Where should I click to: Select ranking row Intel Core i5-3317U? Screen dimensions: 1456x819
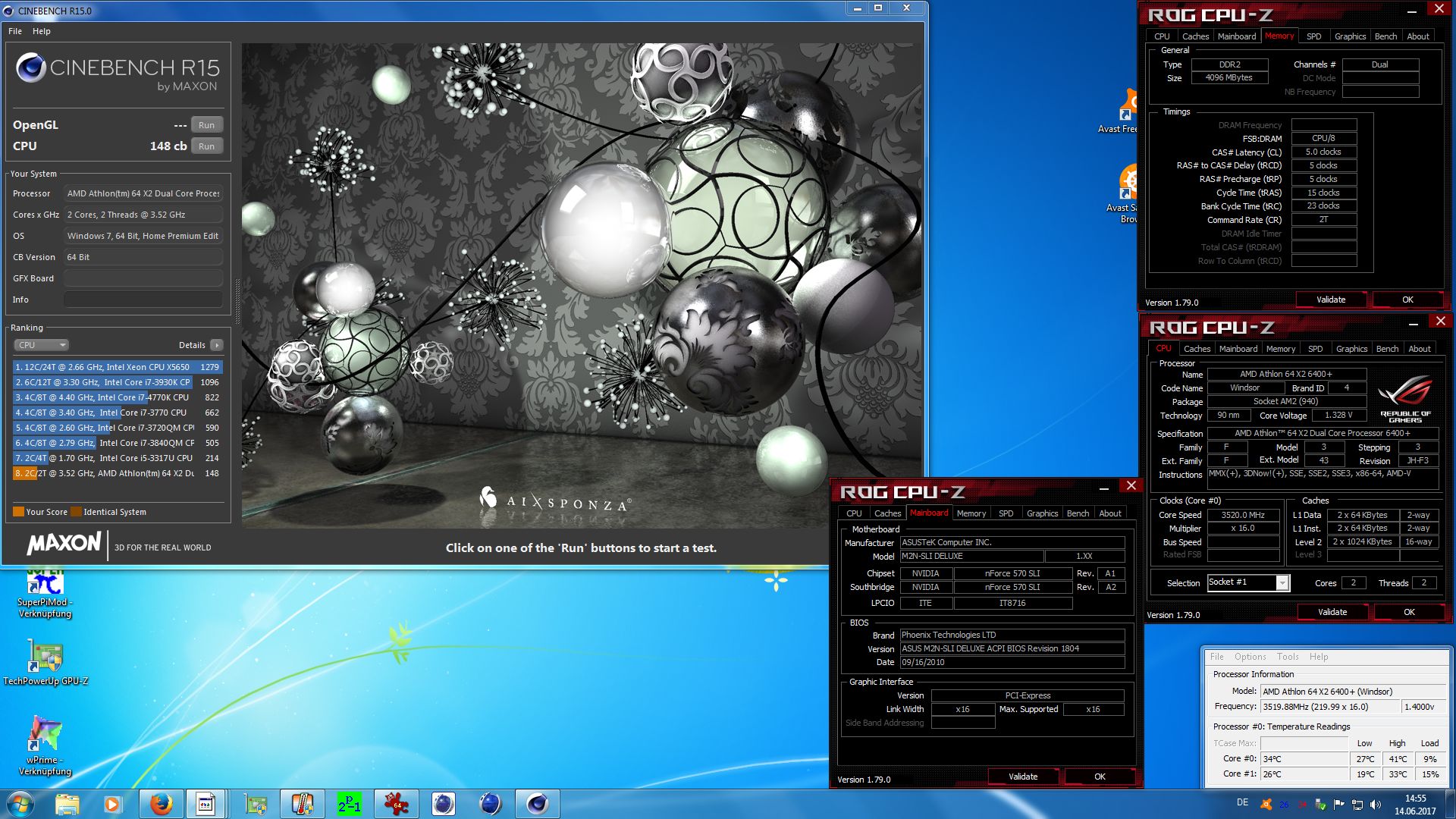pyautogui.click(x=117, y=458)
